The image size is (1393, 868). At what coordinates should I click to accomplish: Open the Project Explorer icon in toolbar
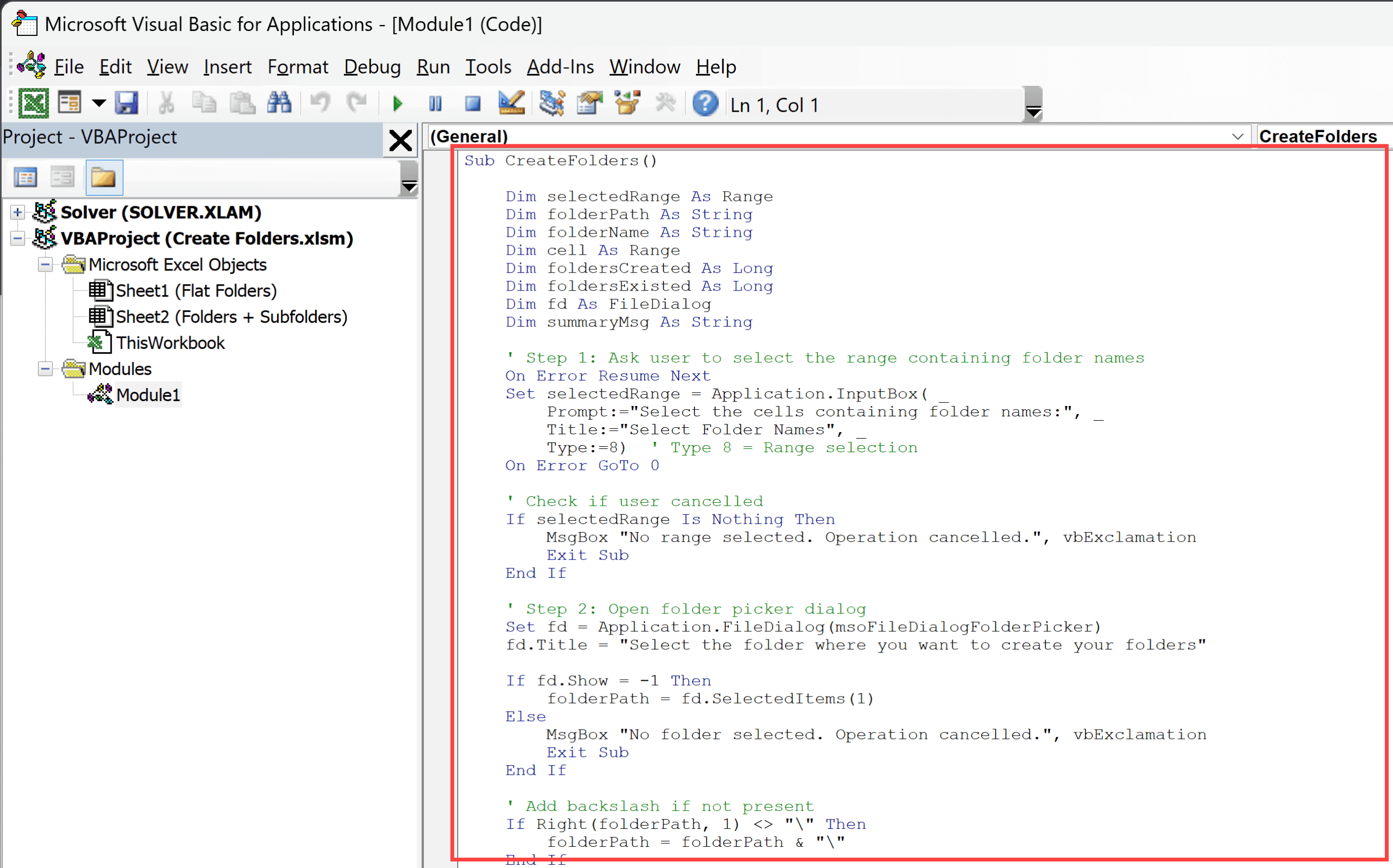pos(552,104)
